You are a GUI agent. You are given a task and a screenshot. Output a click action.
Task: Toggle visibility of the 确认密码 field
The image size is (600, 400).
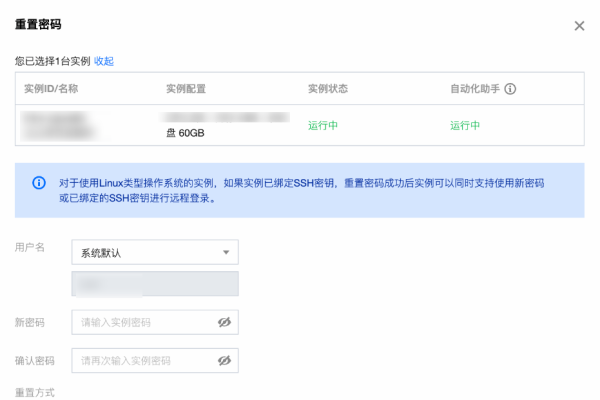[224, 360]
